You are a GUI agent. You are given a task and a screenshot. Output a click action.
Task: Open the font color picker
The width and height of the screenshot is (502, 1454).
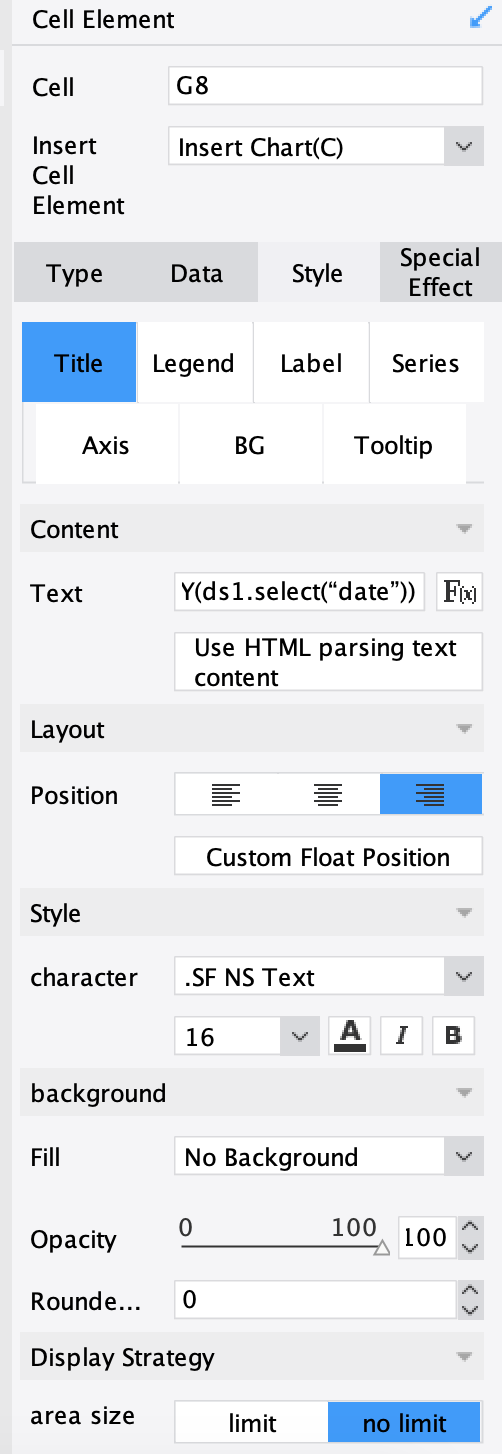tap(350, 1035)
